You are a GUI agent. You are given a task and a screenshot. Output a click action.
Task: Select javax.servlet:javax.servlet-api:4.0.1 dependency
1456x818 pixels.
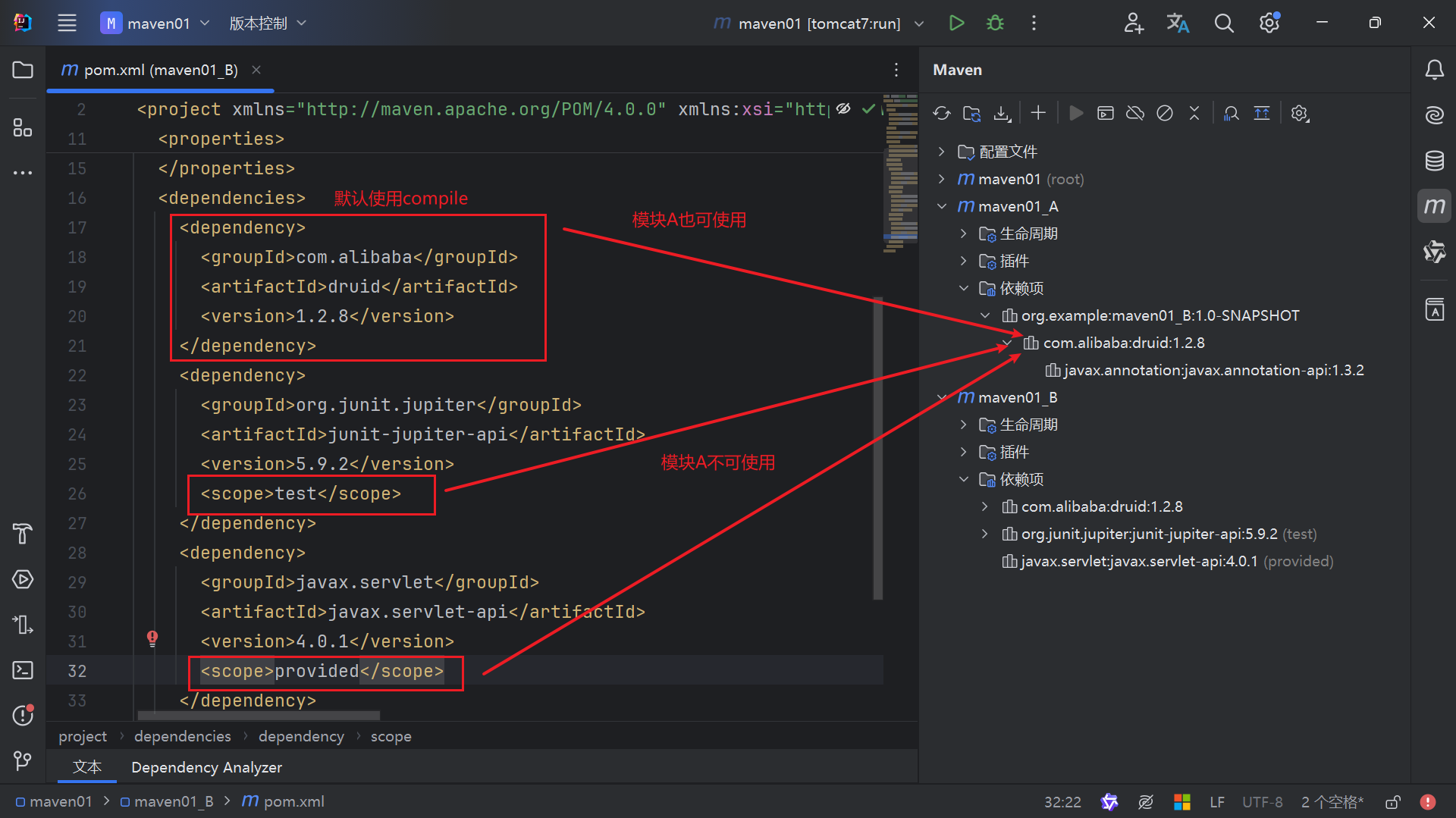point(1167,561)
